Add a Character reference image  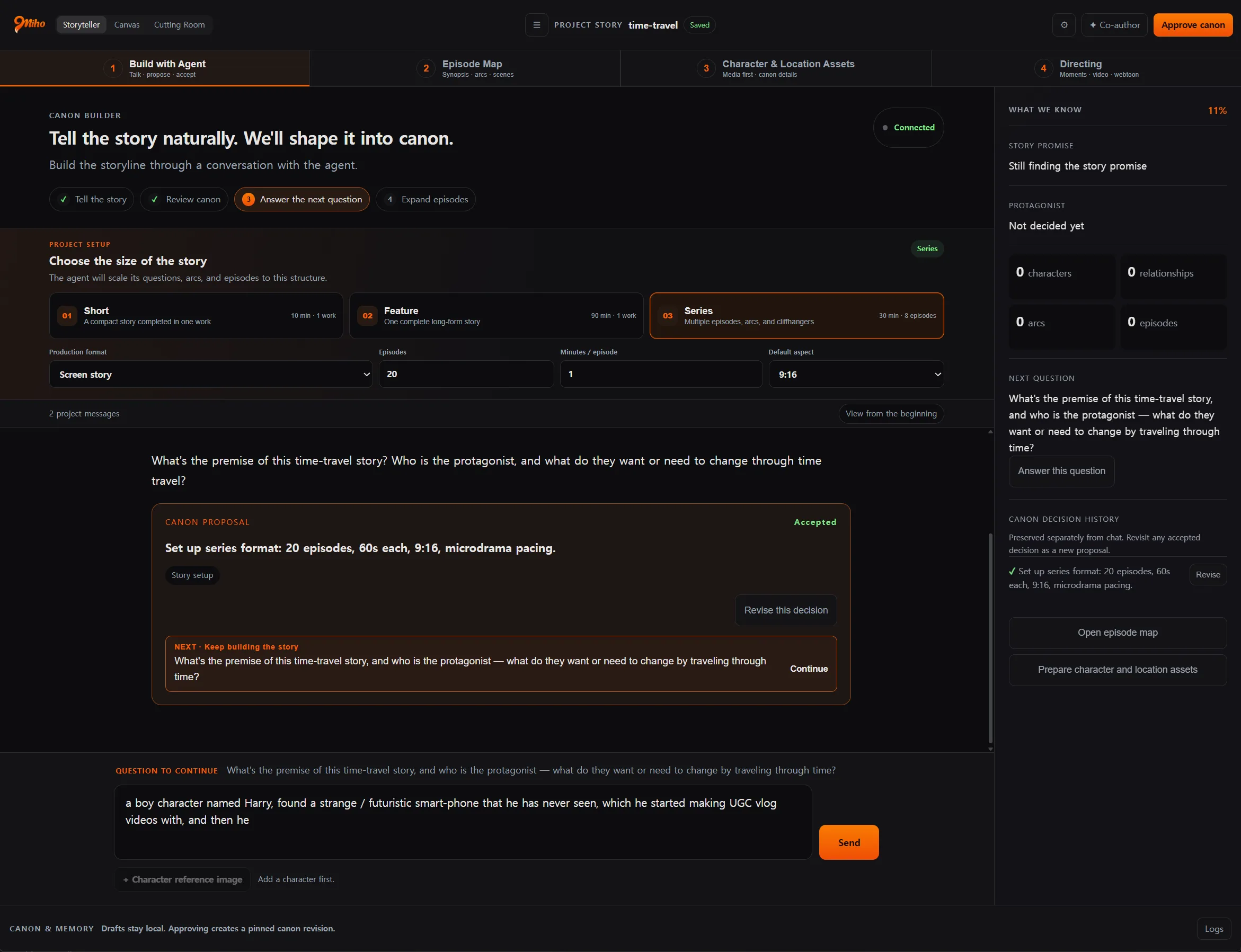182,879
